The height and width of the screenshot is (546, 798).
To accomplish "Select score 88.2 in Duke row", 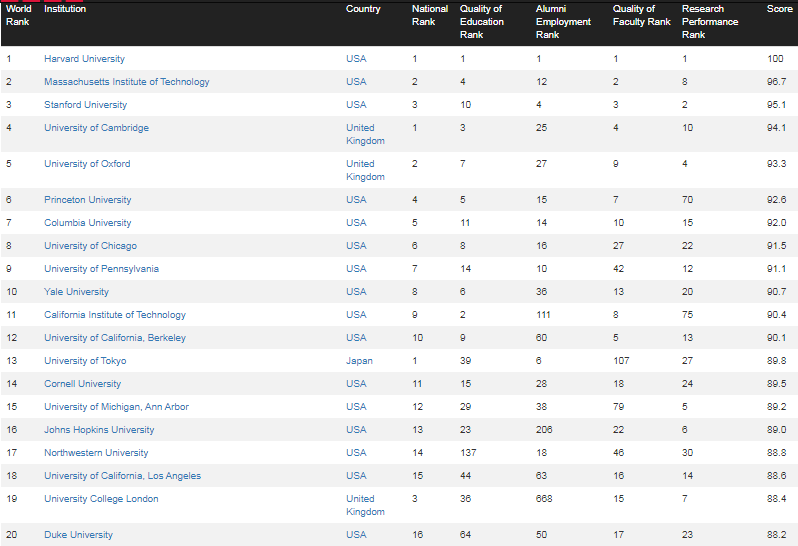I will pyautogui.click(x=776, y=534).
